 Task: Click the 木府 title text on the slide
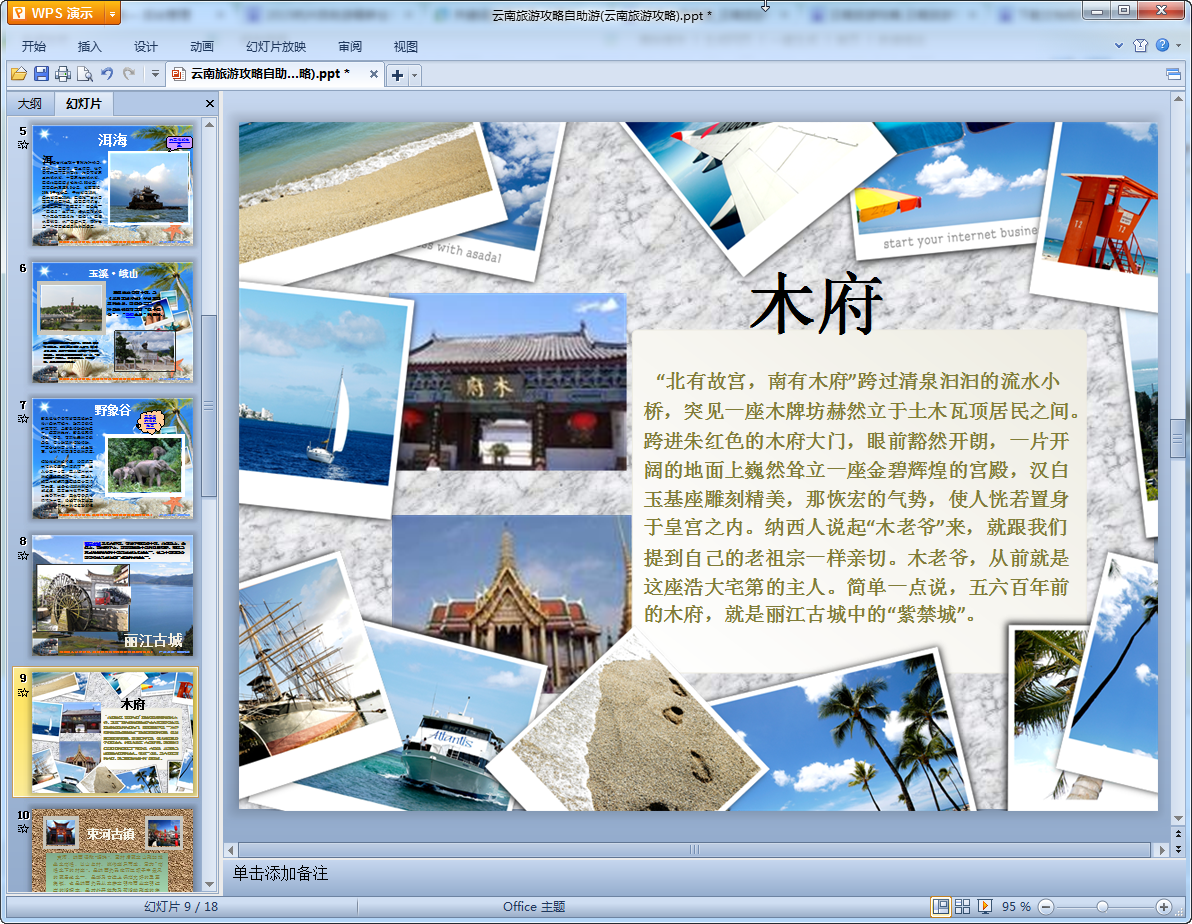click(x=816, y=304)
